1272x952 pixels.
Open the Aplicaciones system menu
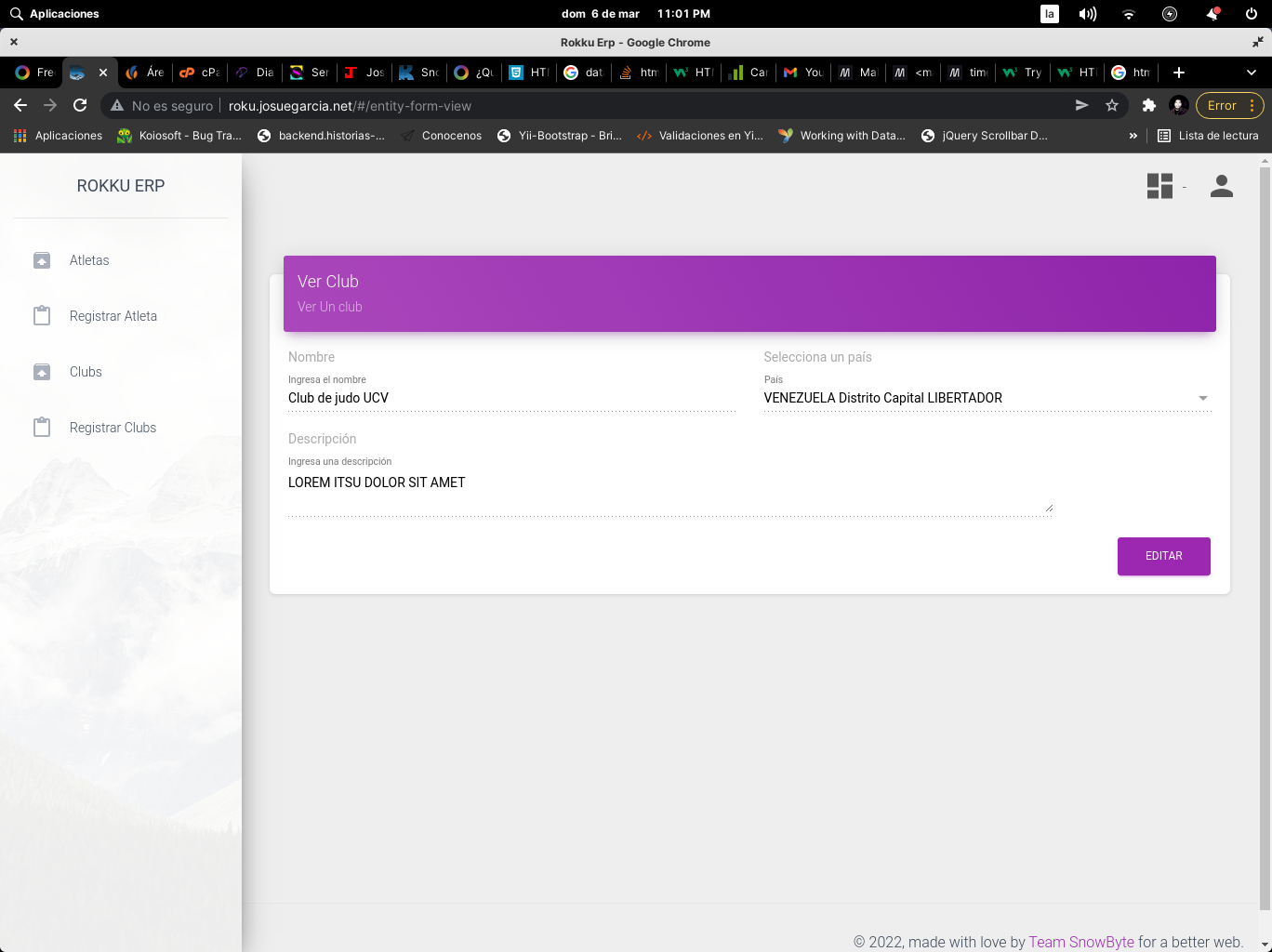(54, 14)
